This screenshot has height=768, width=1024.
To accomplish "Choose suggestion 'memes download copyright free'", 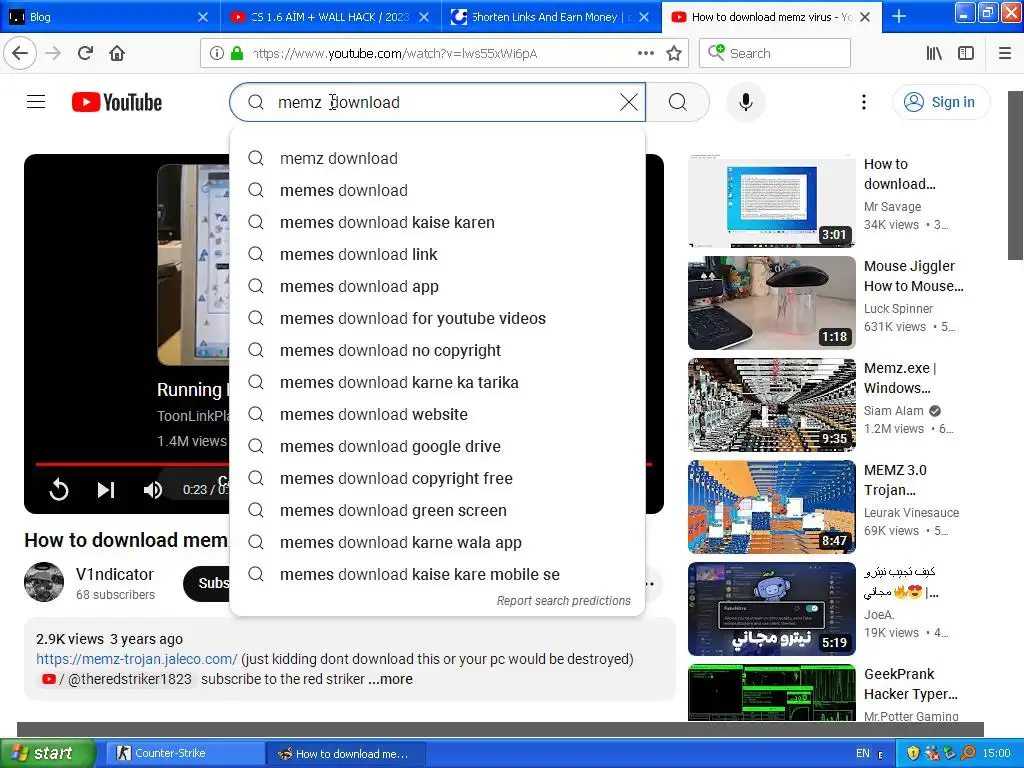I will tap(437, 478).
